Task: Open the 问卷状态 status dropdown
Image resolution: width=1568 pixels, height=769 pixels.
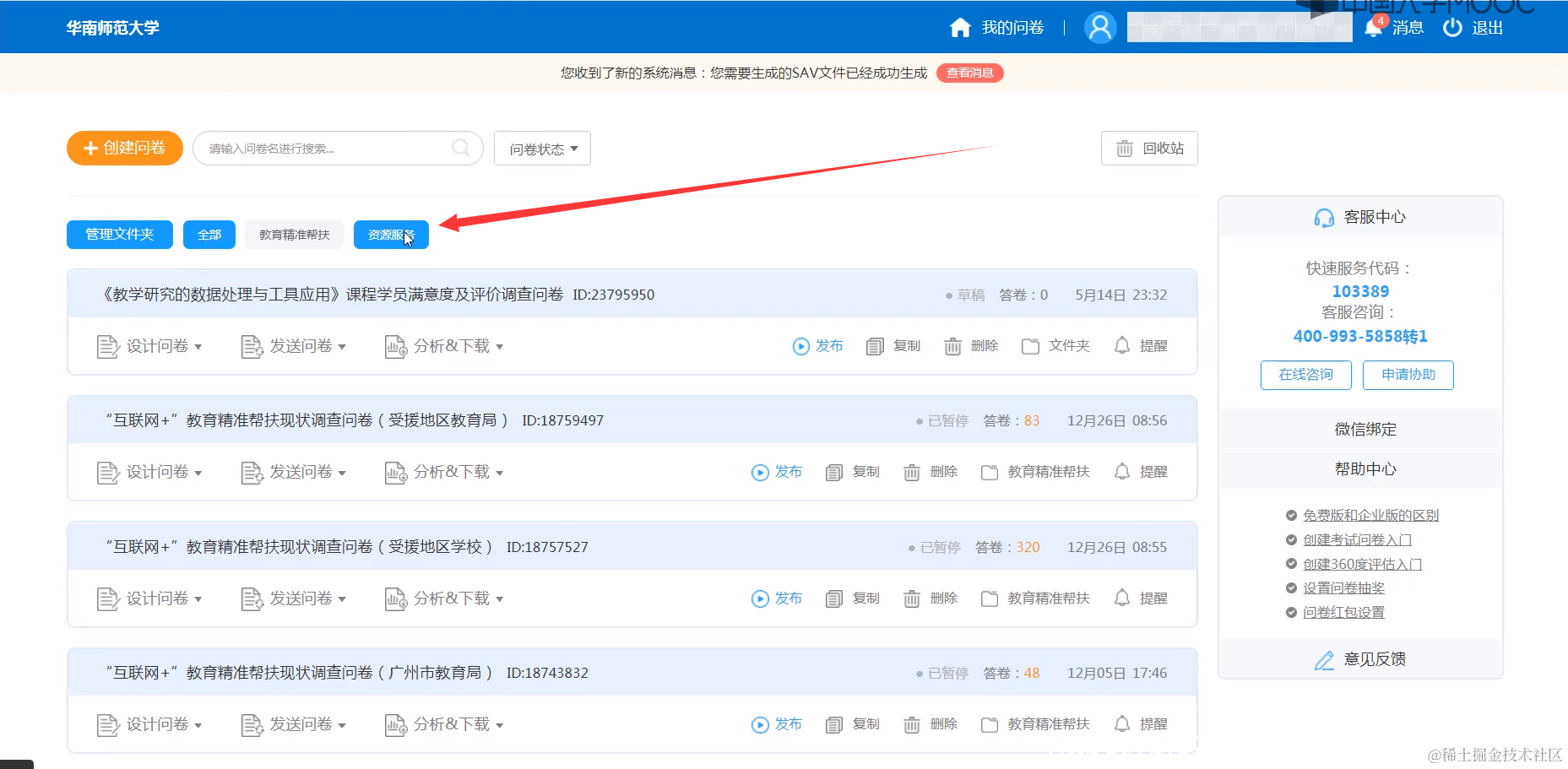Action: pyautogui.click(x=541, y=148)
